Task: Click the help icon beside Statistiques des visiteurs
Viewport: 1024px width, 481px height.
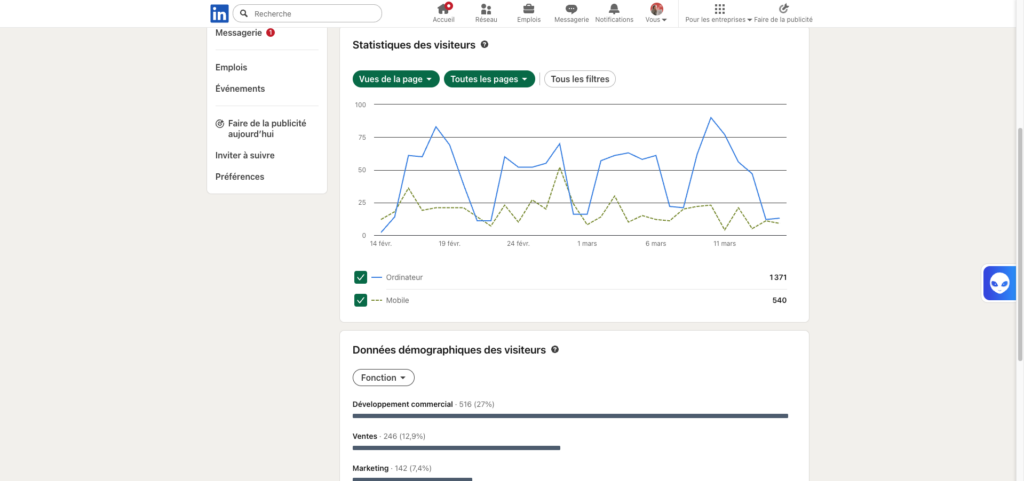Action: [485, 45]
